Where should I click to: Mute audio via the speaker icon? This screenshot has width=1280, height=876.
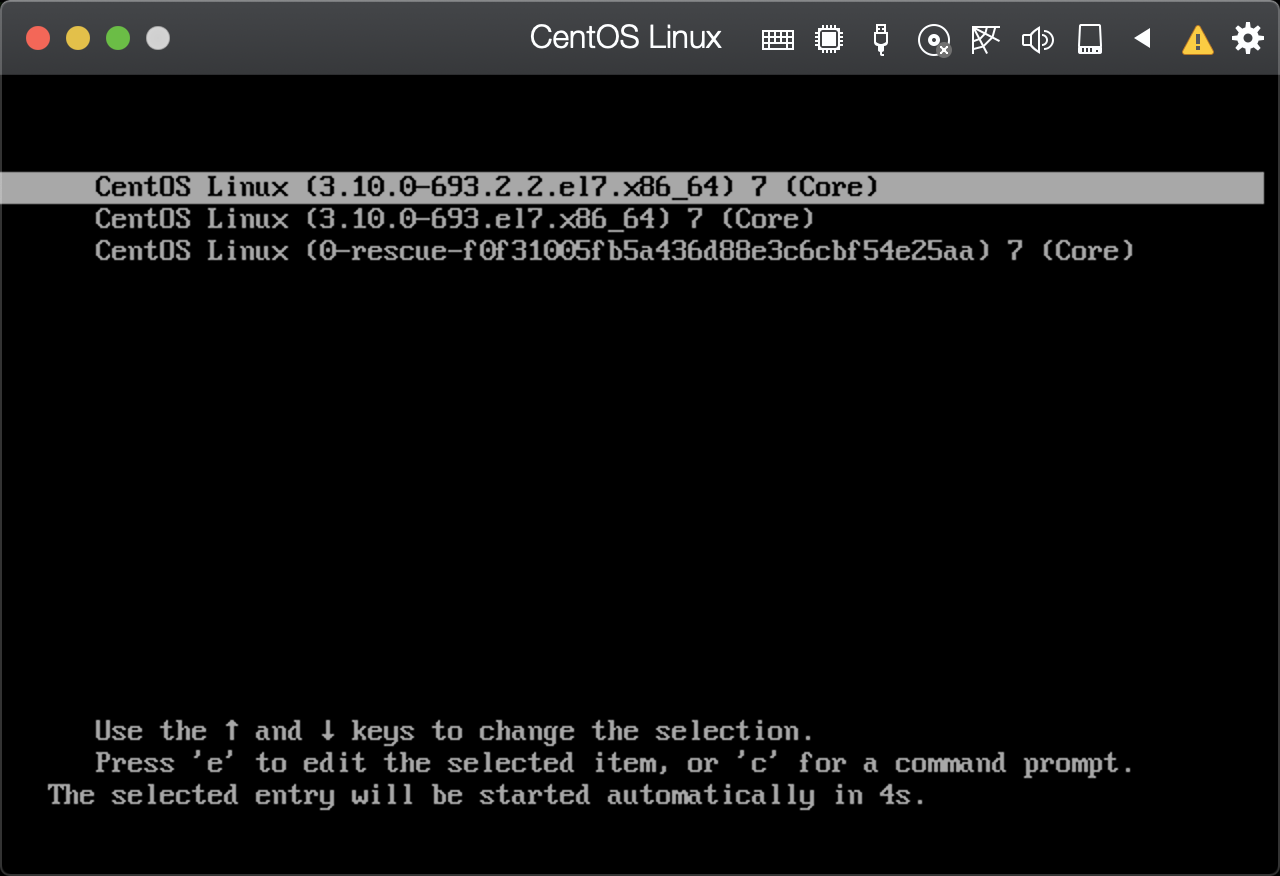1037,38
